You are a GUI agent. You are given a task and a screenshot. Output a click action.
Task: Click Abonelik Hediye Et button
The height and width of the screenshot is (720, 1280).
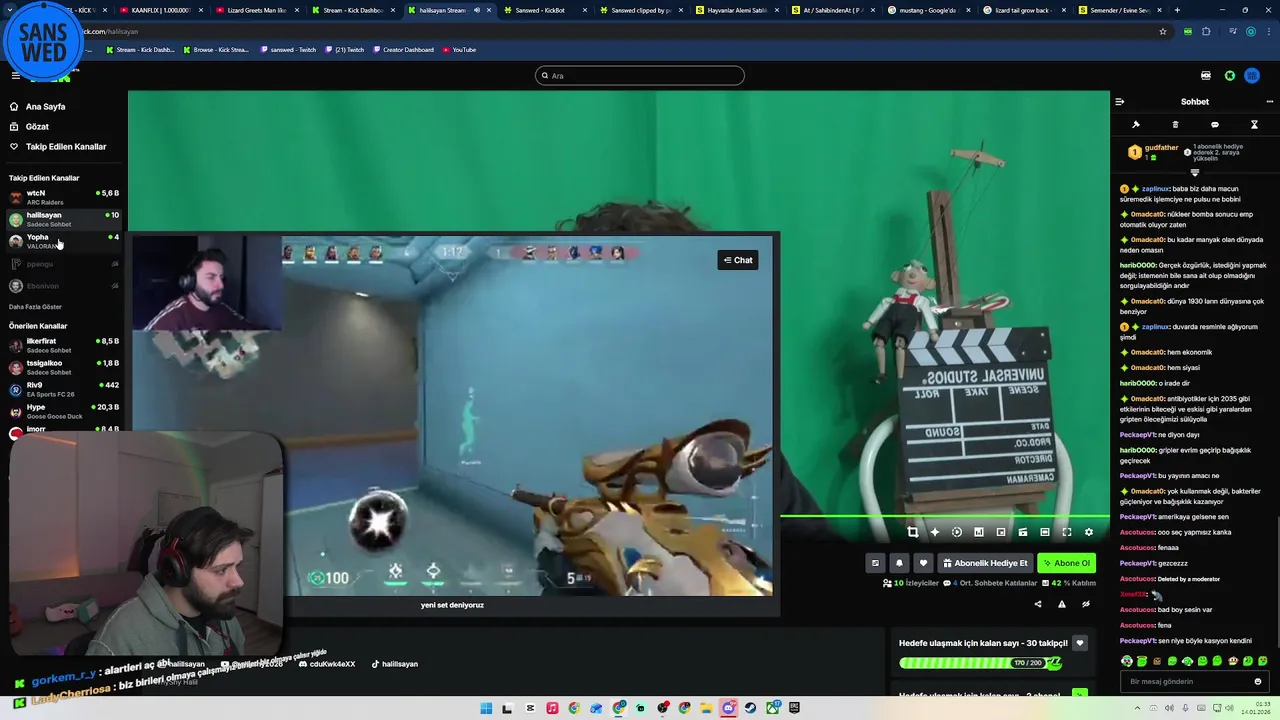pyautogui.click(x=986, y=563)
